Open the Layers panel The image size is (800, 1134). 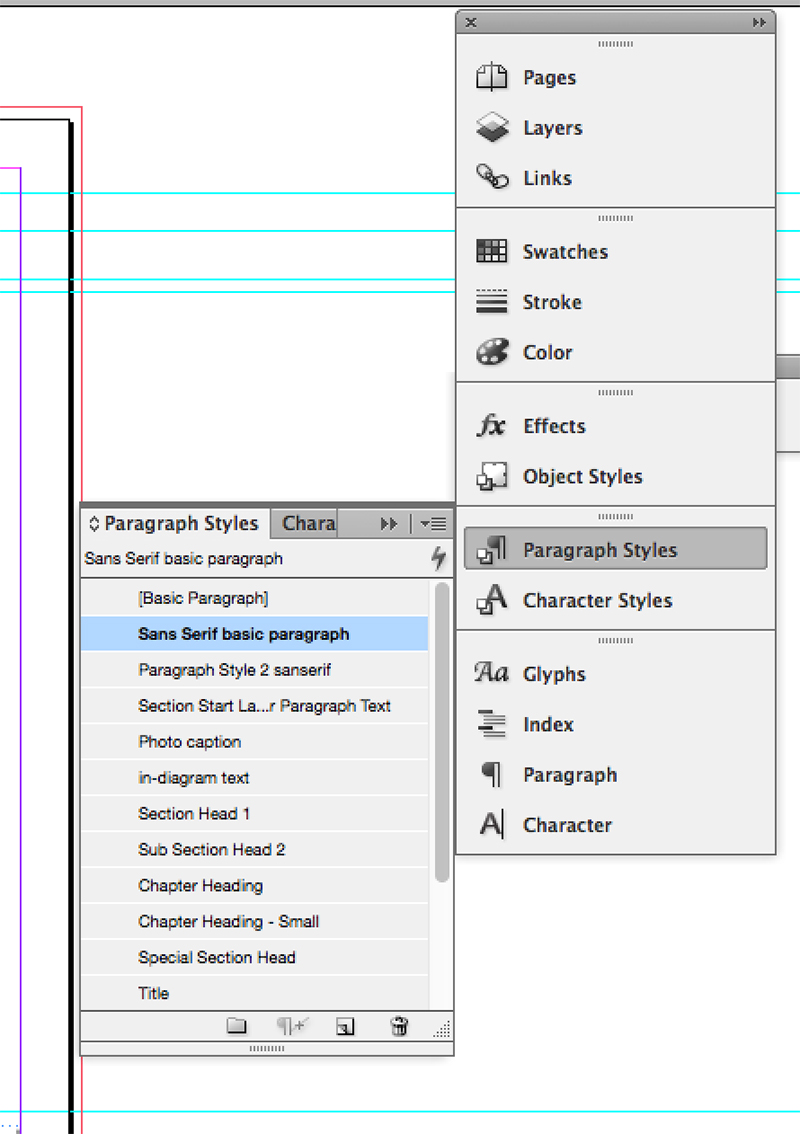[551, 128]
